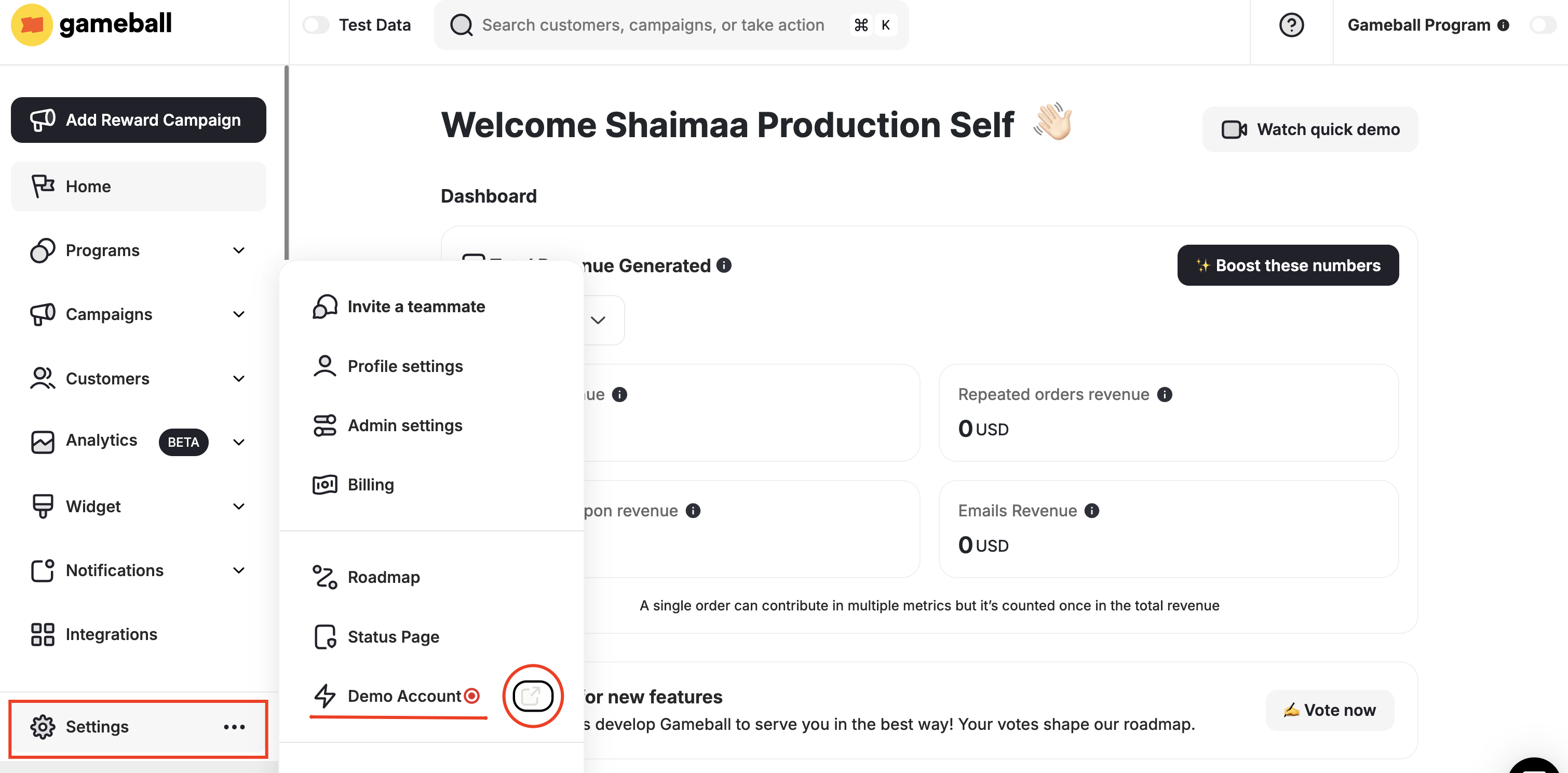The height and width of the screenshot is (773, 1568).
Task: Toggle the Test Data switch
Action: click(x=316, y=25)
